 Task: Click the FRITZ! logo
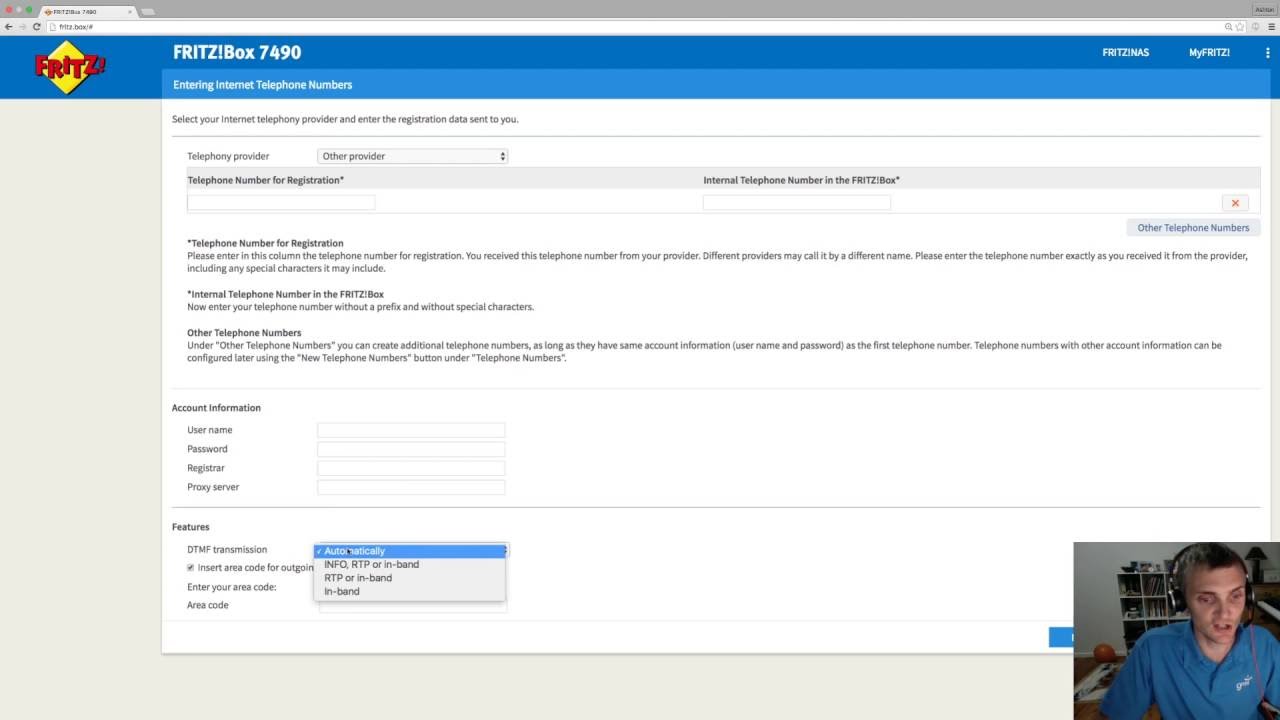(69, 67)
